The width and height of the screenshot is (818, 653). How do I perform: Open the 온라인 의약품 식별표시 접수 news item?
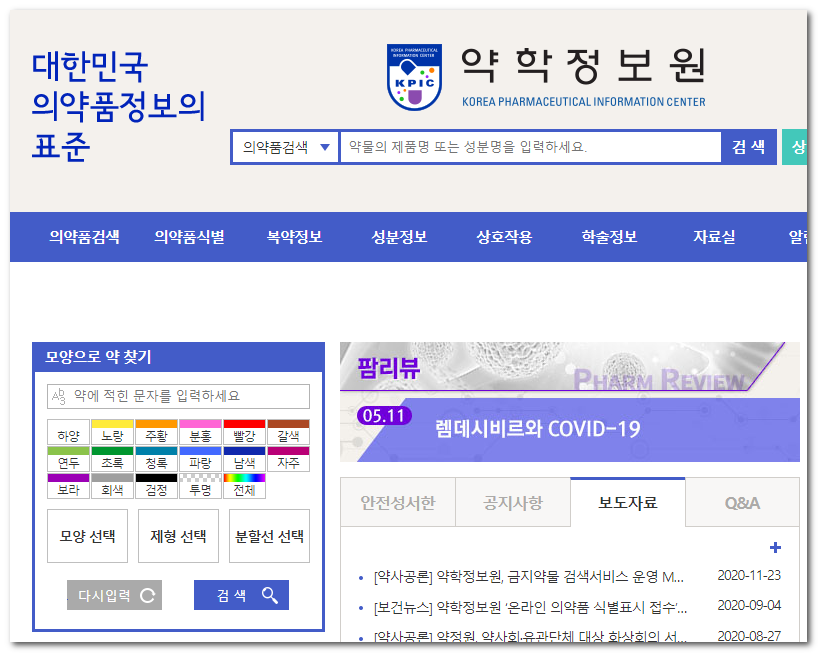(x=531, y=607)
